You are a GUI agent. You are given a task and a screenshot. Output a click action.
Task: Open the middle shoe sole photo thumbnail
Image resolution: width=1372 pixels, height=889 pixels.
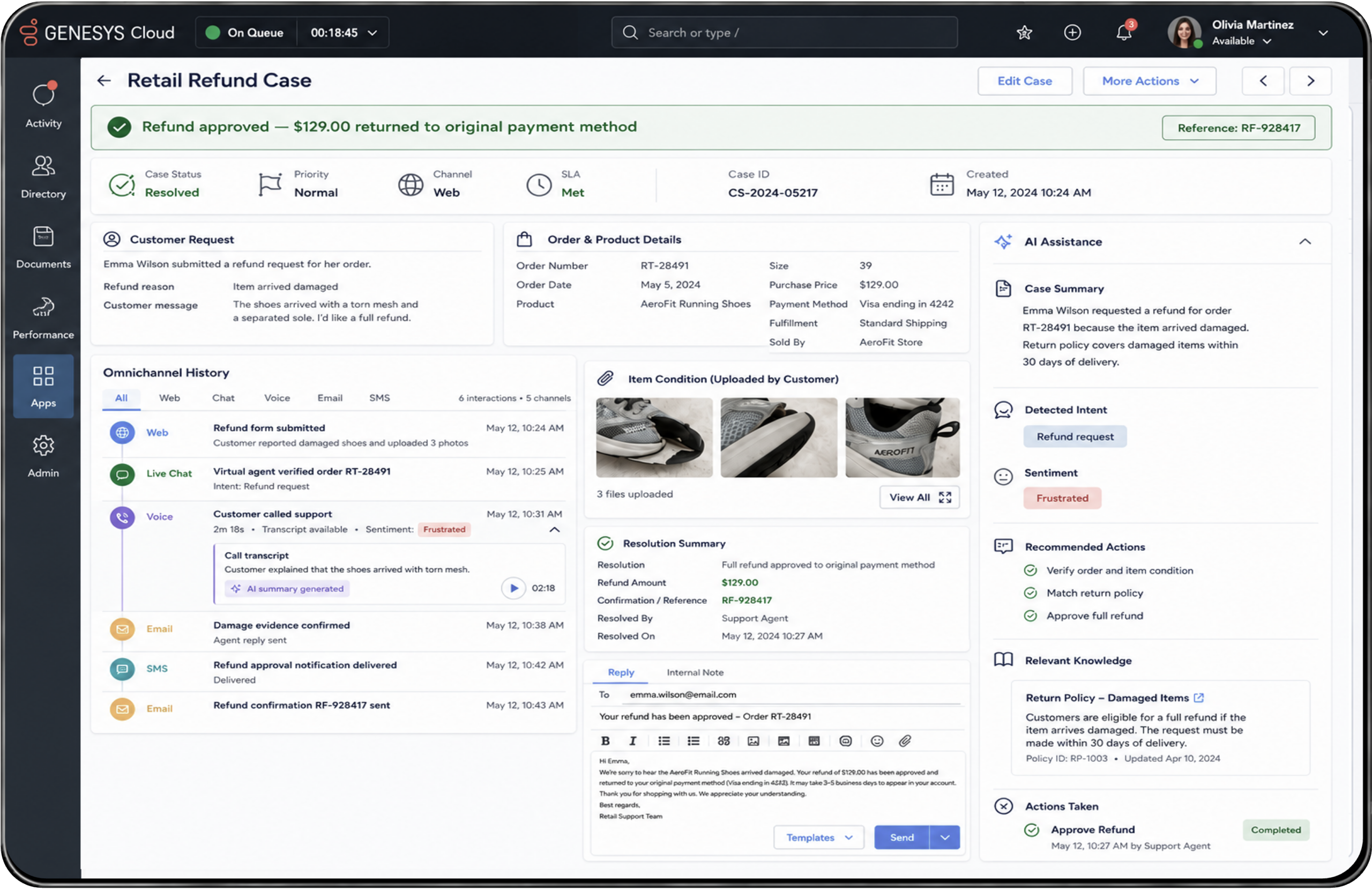click(778, 438)
